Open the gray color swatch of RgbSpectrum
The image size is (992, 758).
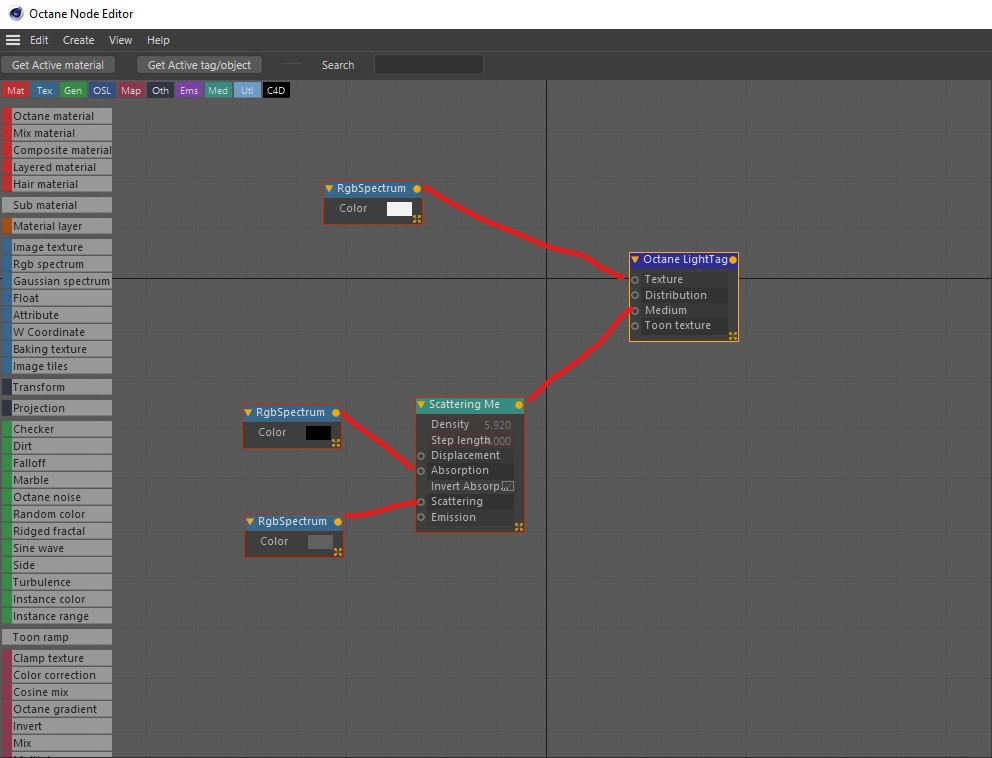click(320, 542)
